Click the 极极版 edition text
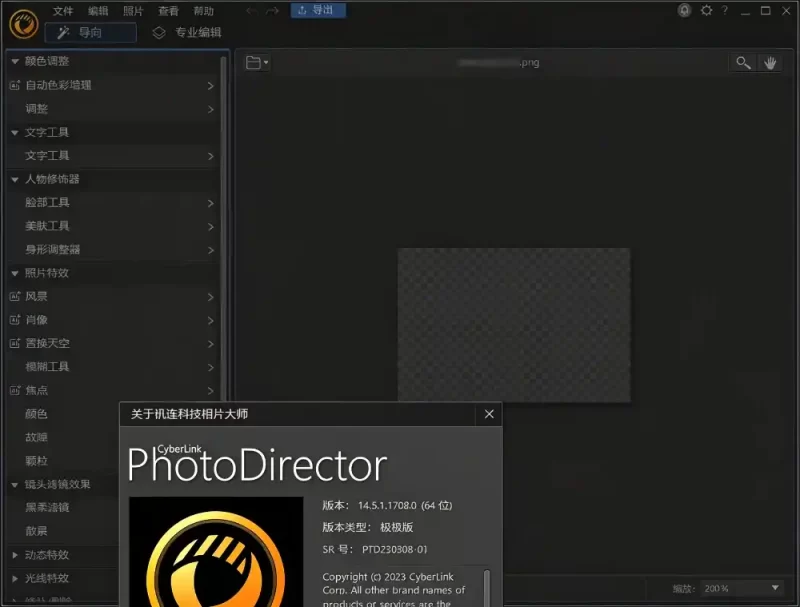Screen dimensions: 800x607 [x=396, y=527]
